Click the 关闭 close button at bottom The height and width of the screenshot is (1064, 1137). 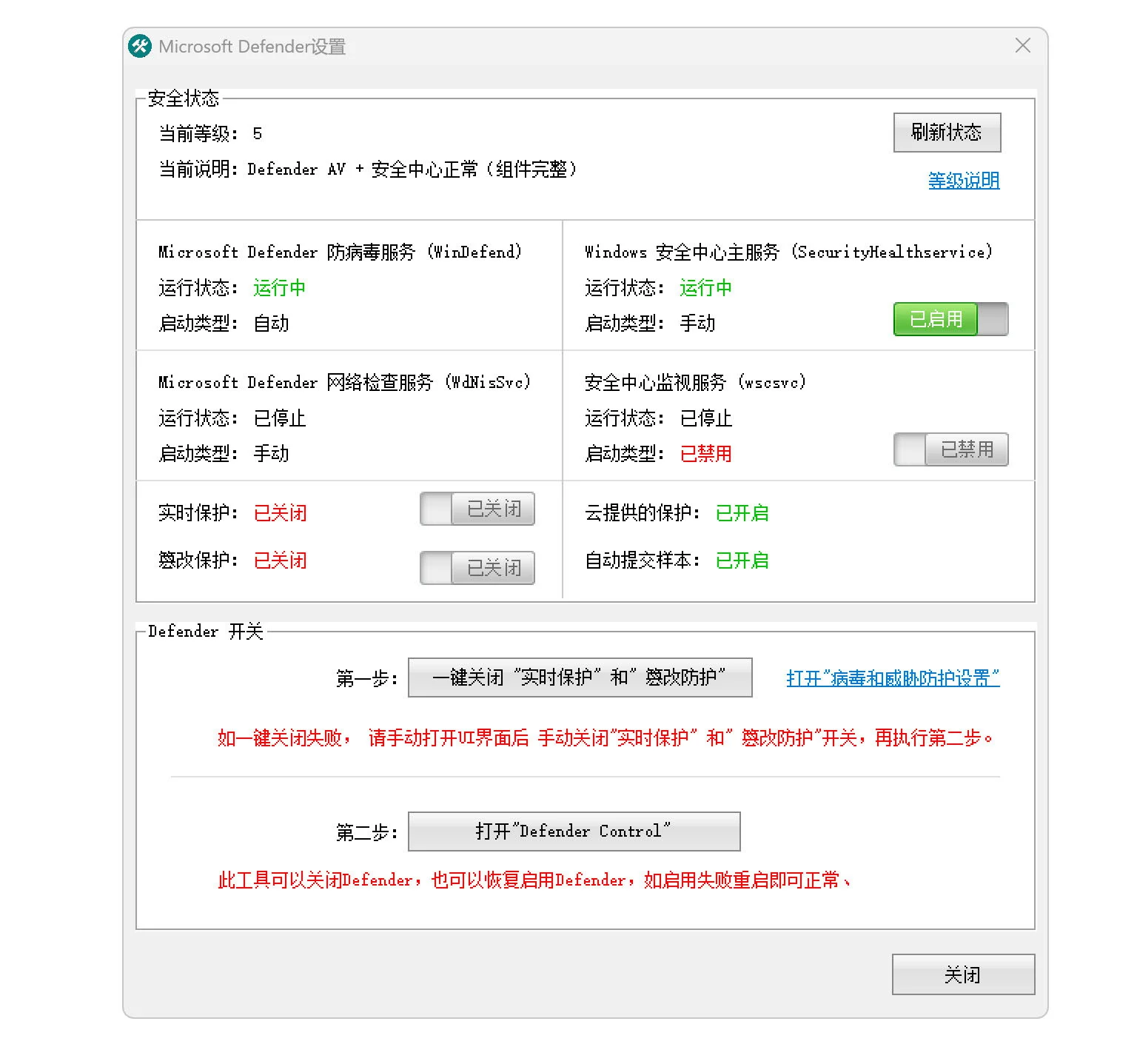pos(964,974)
